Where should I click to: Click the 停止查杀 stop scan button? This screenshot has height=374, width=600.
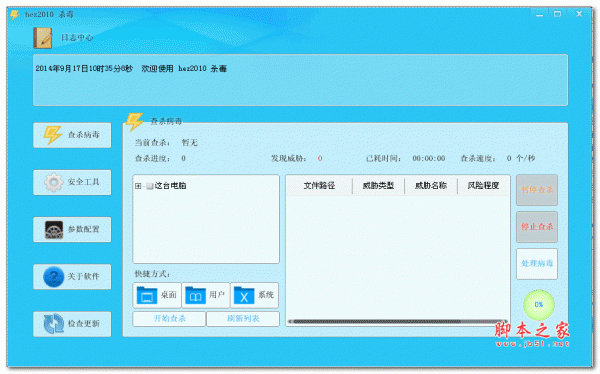tap(537, 227)
